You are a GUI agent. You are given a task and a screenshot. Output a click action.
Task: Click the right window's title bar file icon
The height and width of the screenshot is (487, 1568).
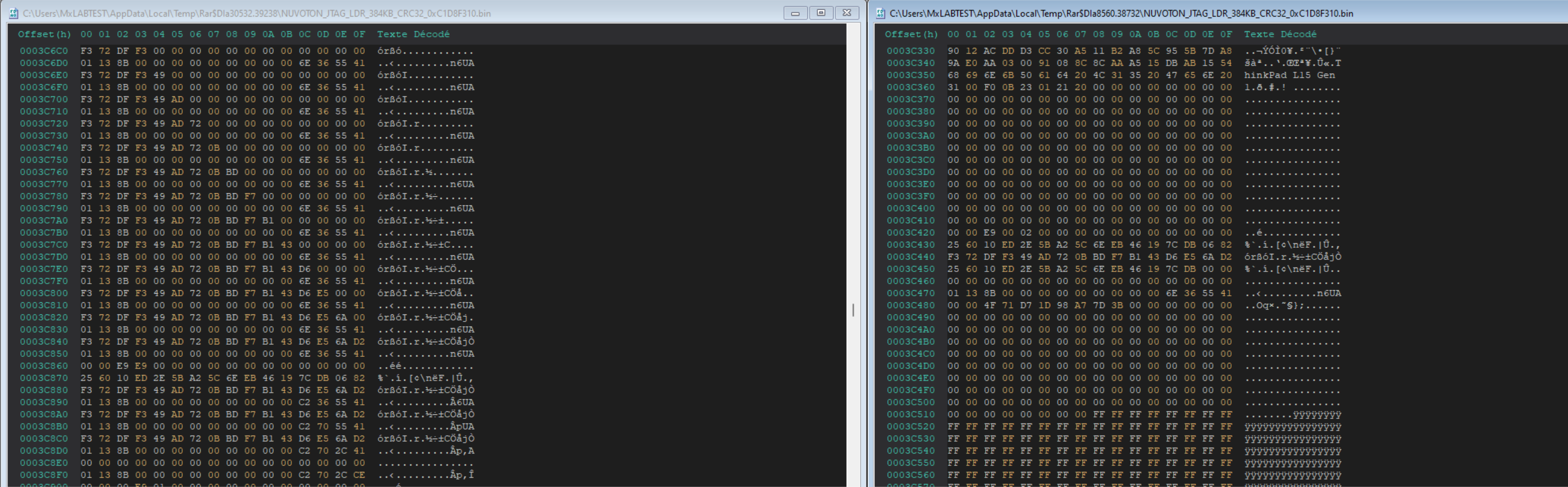880,13
